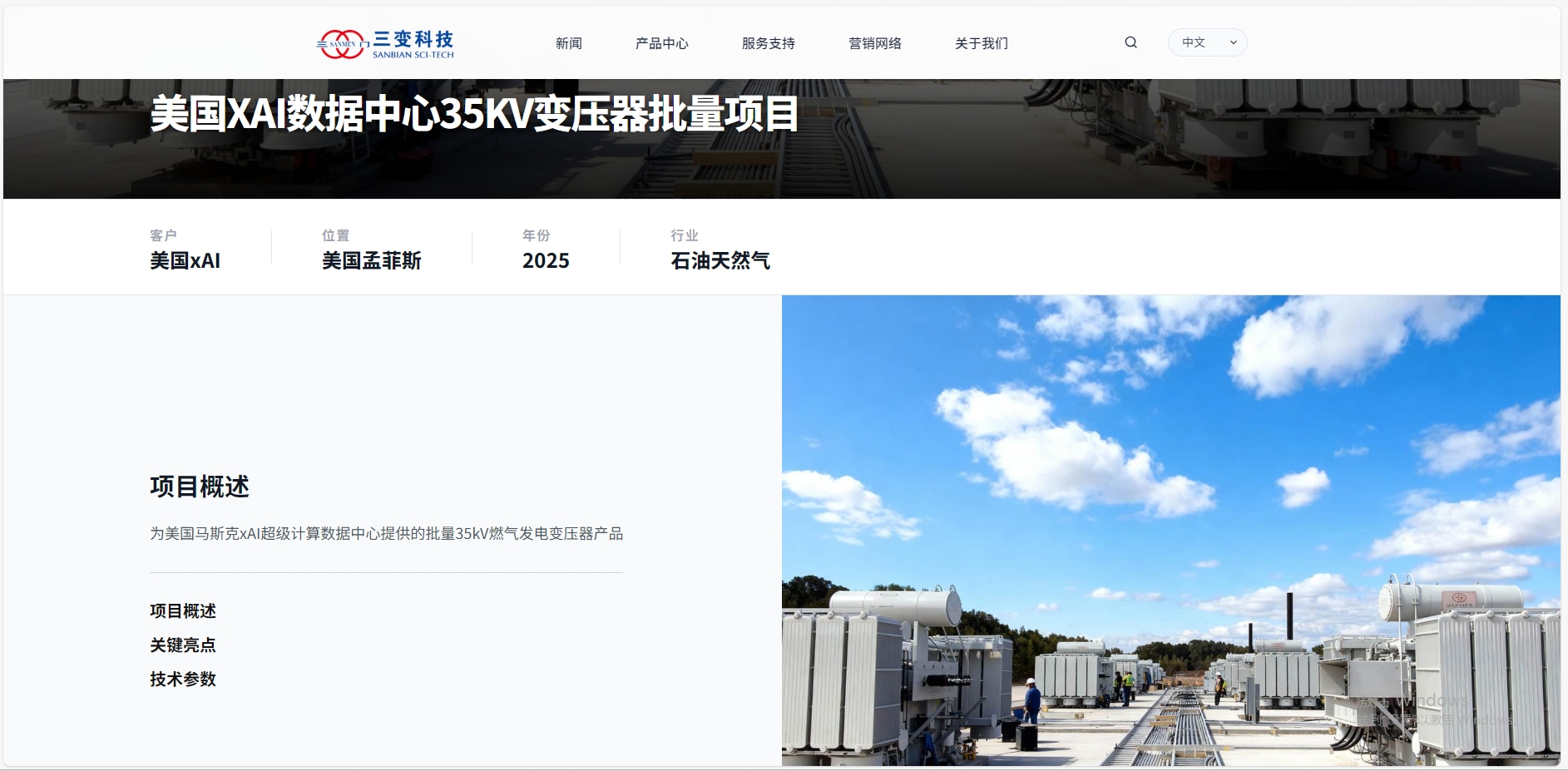Click the transformer site photo
Image resolution: width=1568 pixels, height=771 pixels.
pos(1170,531)
